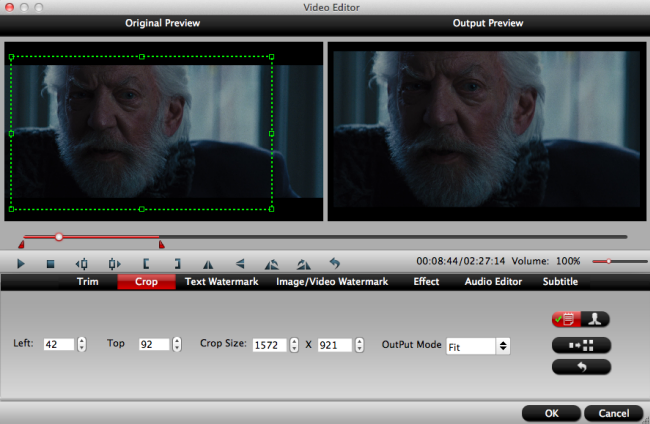Click the crop width field 1572

coord(269,345)
